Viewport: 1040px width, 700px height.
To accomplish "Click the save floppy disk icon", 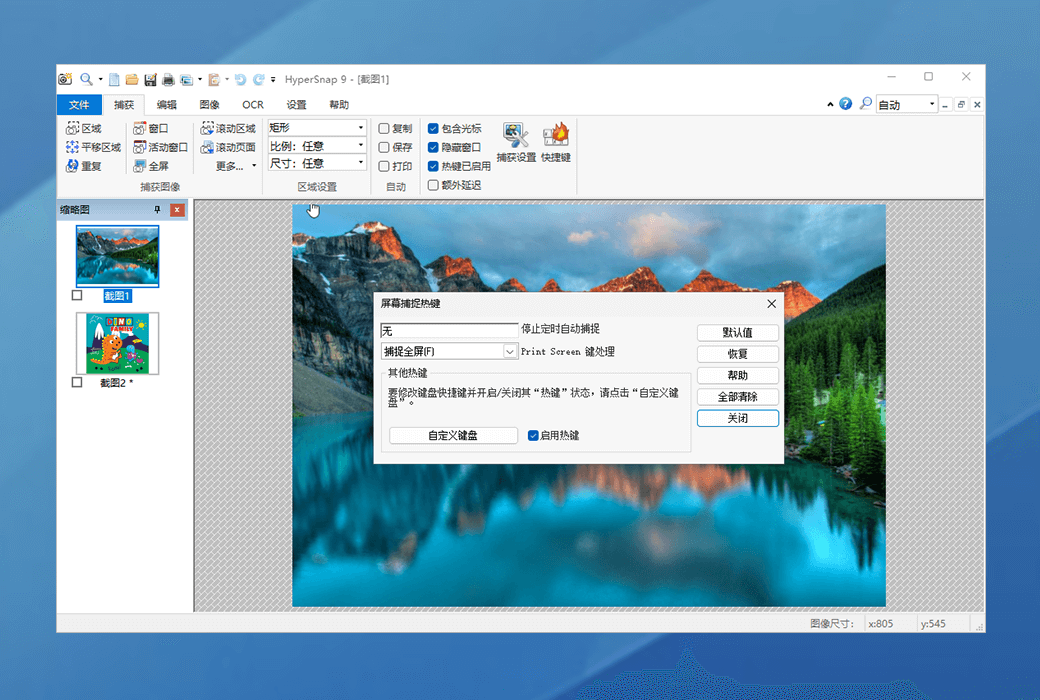I will pos(150,79).
